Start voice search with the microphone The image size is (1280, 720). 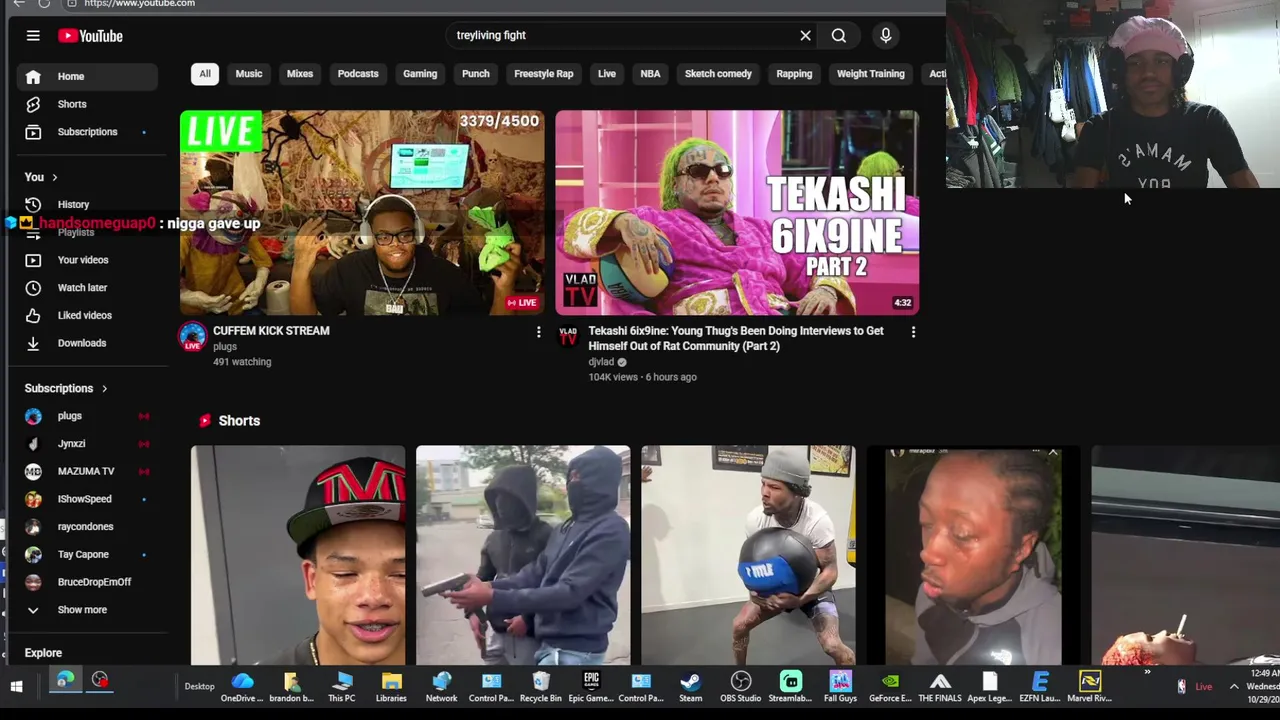point(885,36)
